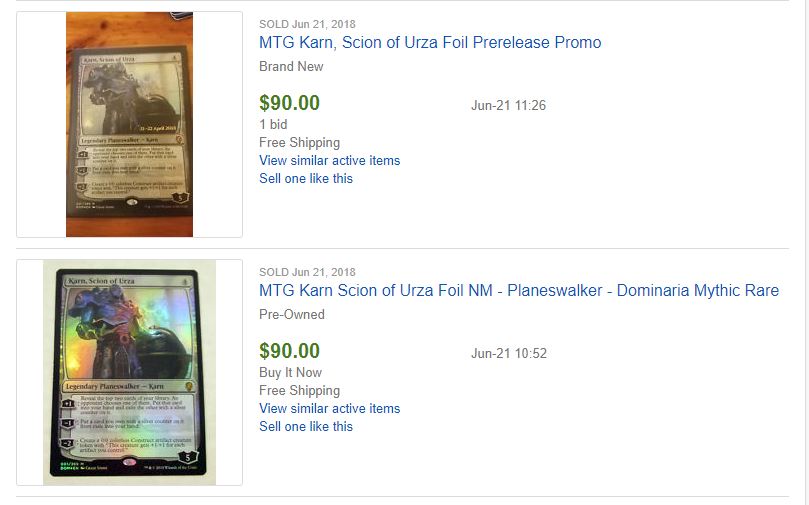
Task: Select 'Sell one like this' under the Buy It Now listing
Action: (306, 427)
